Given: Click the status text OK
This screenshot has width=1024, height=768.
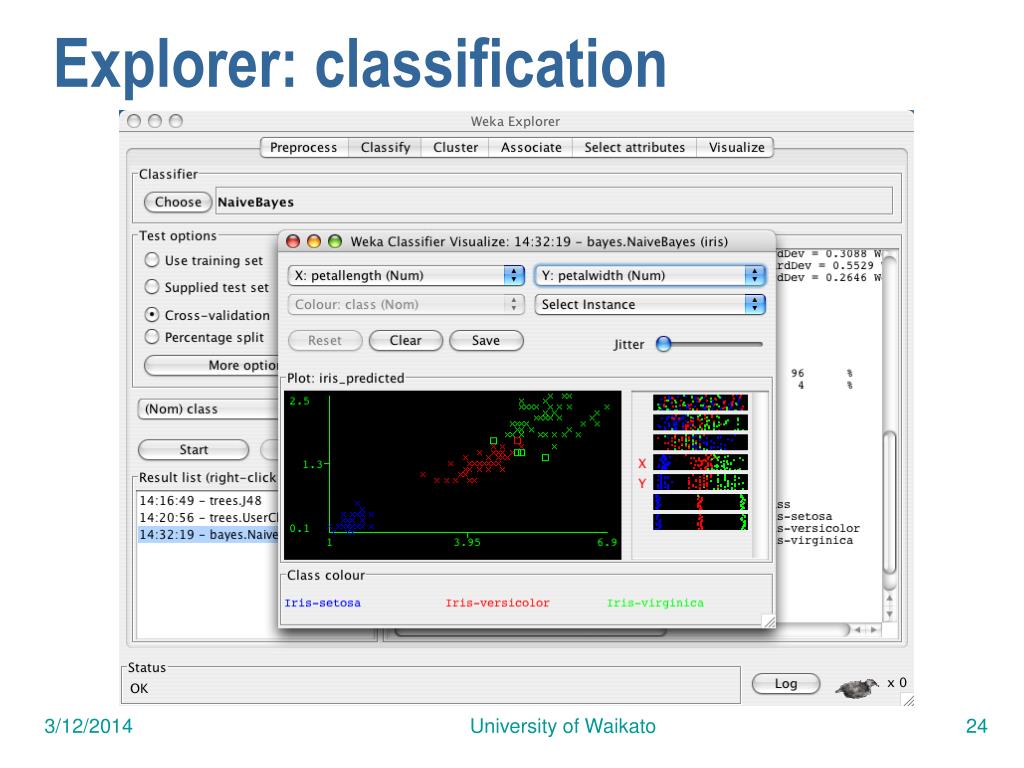Looking at the screenshot, I should point(139,688).
